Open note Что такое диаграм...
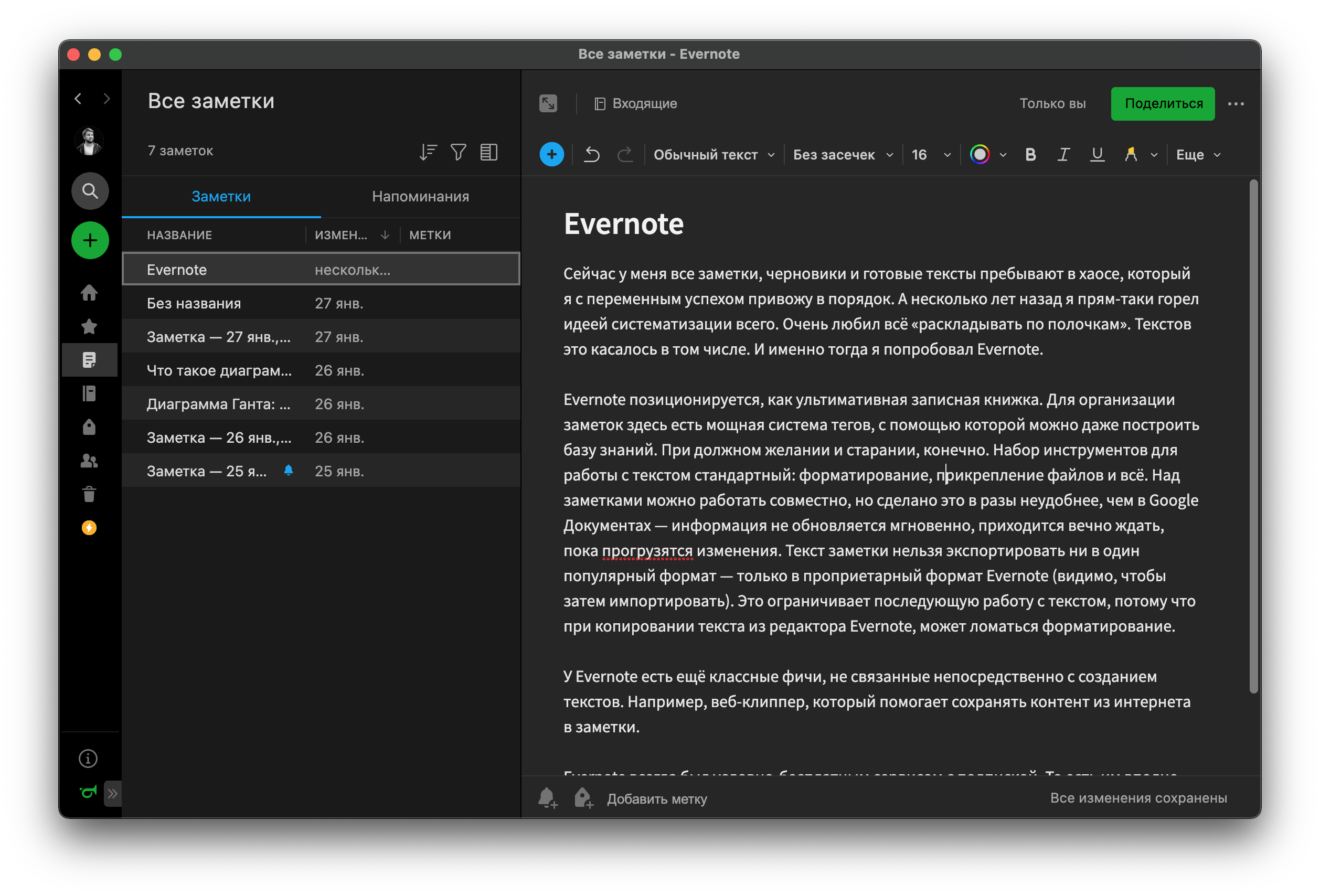 321,370
